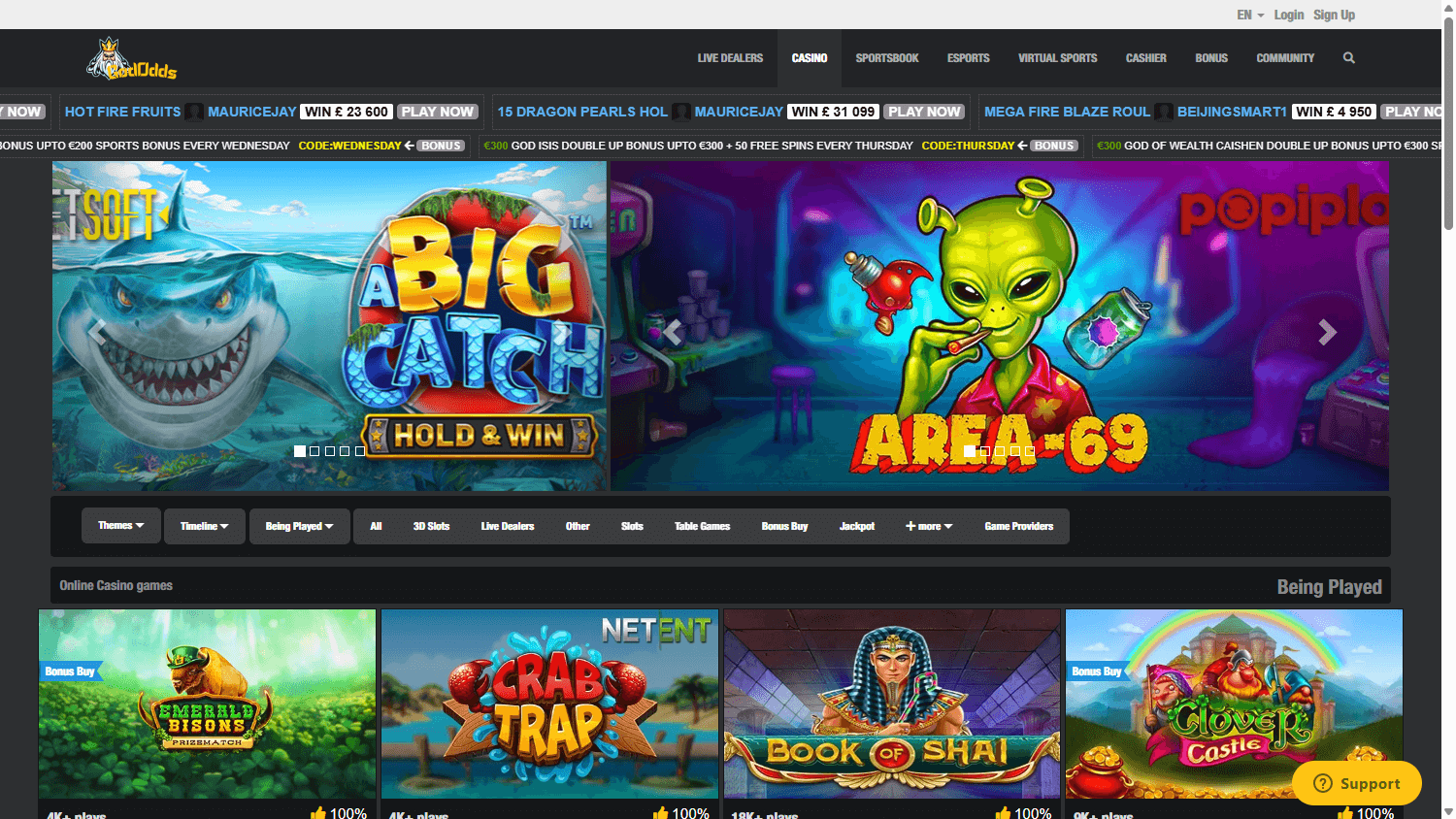The image size is (1456, 819).
Task: Advance the Area-69 banner with the next arrow
Action: [x=1327, y=331]
